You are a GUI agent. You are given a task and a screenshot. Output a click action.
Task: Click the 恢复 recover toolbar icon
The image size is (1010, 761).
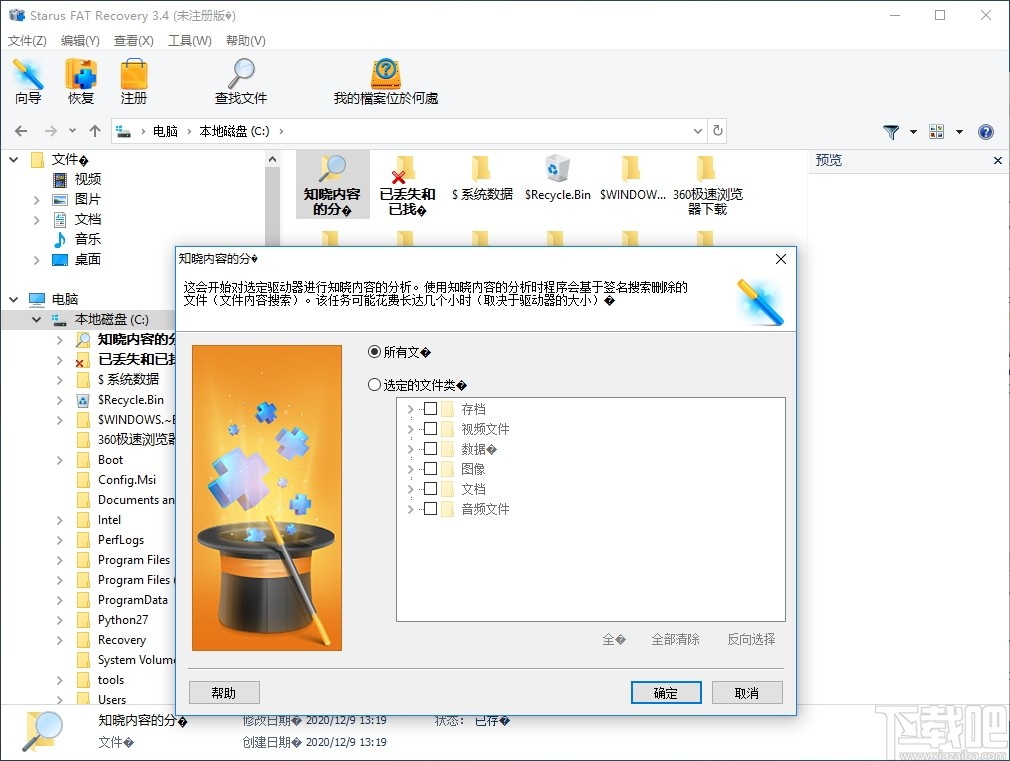(81, 82)
